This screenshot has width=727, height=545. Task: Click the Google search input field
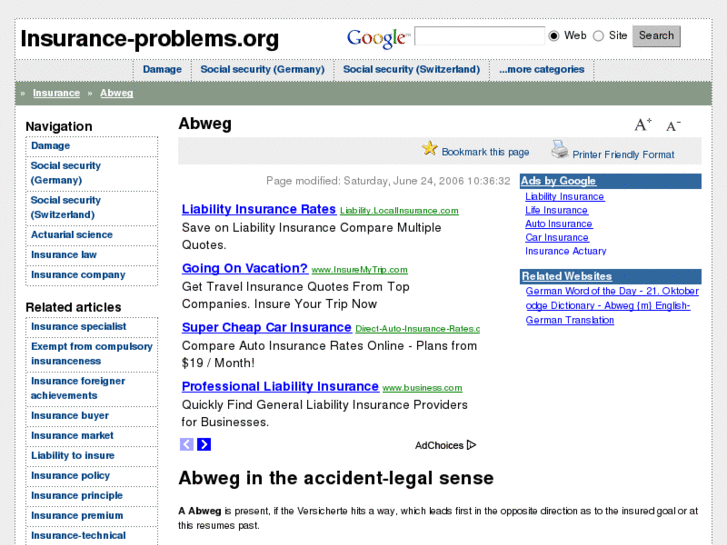coord(479,36)
